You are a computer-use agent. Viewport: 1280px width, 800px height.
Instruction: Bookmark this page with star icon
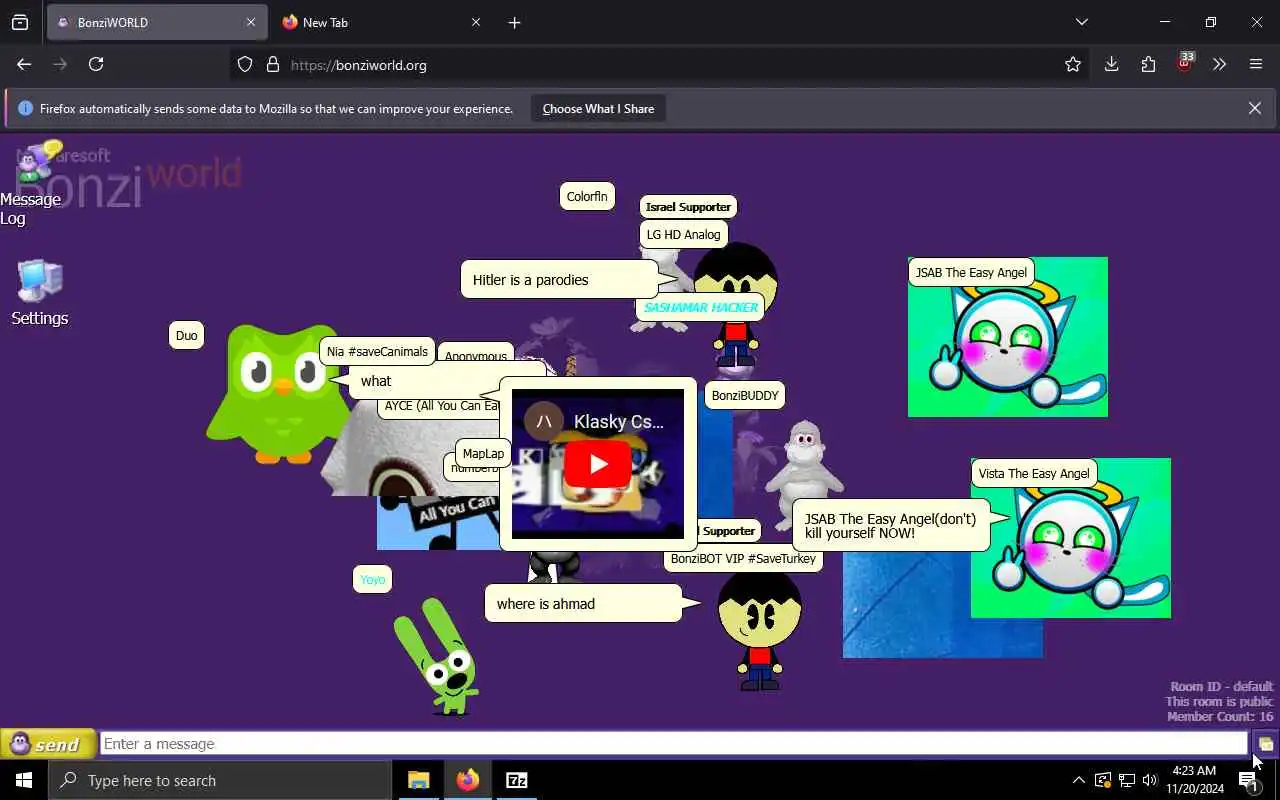tap(1073, 65)
